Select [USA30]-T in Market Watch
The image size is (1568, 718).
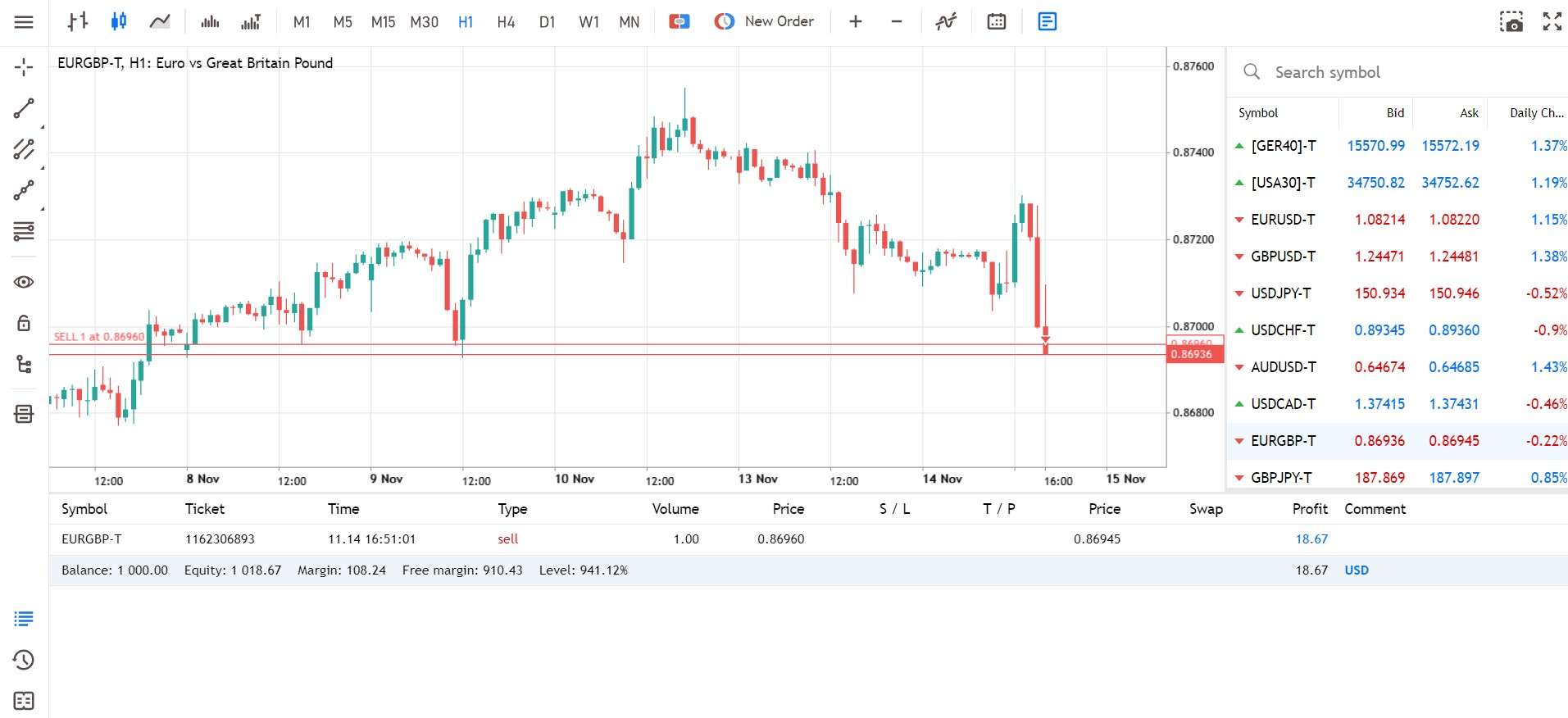click(x=1283, y=183)
